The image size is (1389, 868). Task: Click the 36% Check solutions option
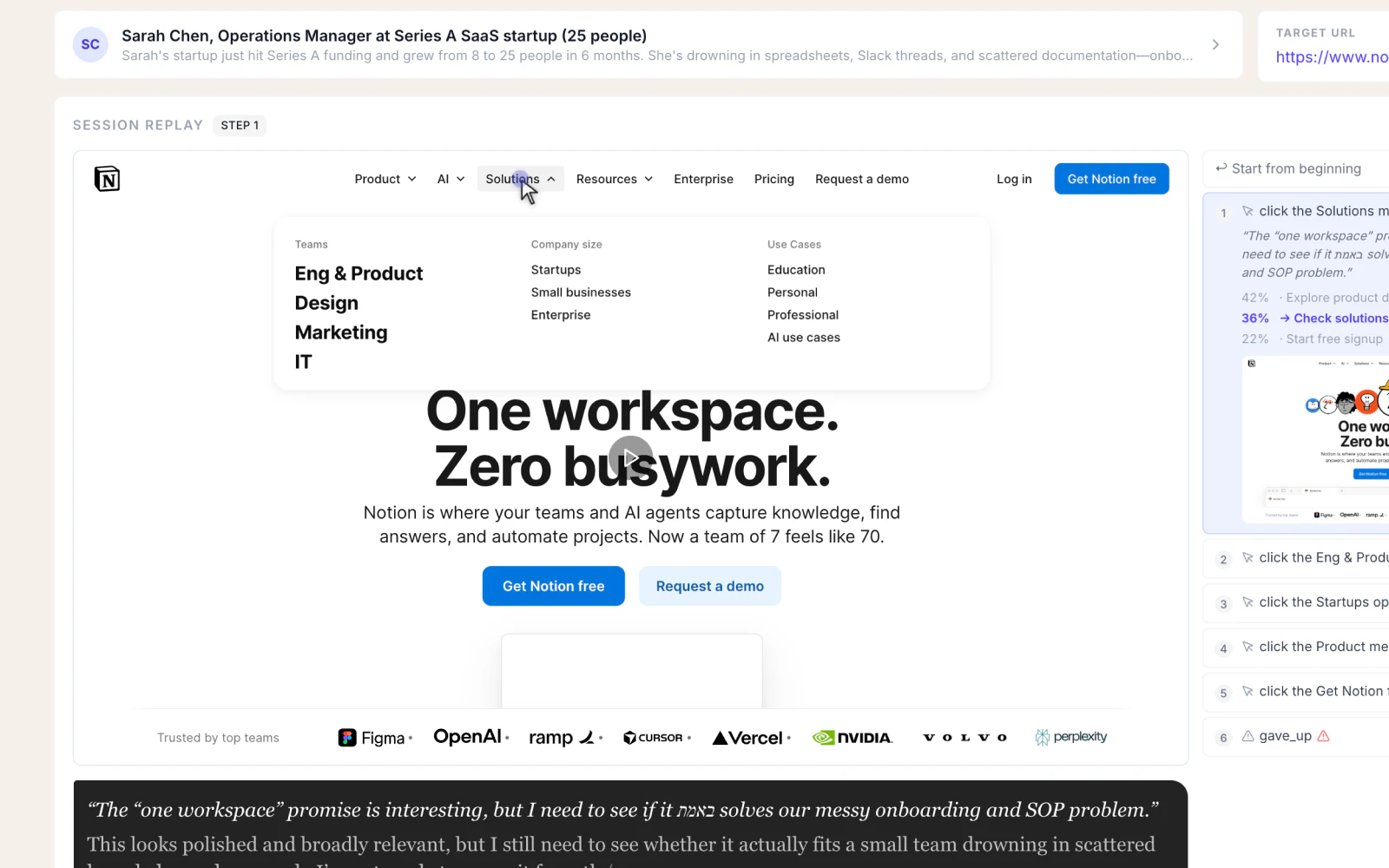pos(1314,319)
